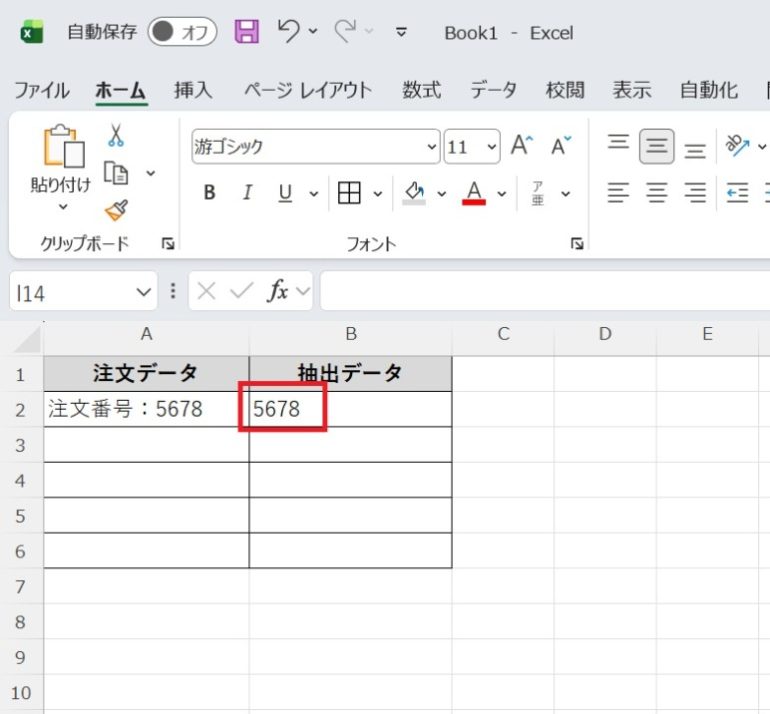Open the Borders dropdown arrow
This screenshot has height=714, width=770.
[378, 193]
